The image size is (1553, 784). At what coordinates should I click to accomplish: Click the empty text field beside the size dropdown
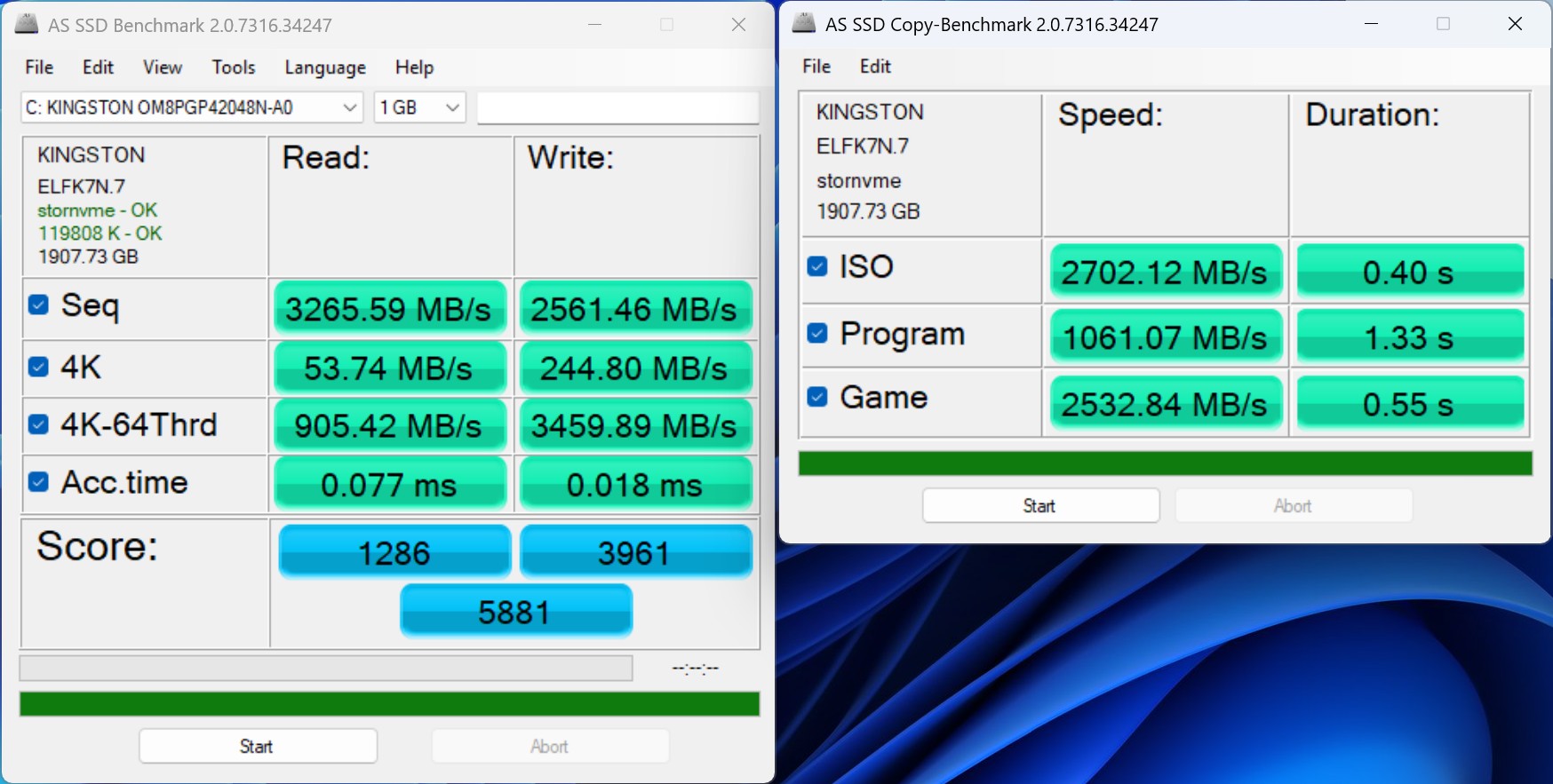(618, 107)
